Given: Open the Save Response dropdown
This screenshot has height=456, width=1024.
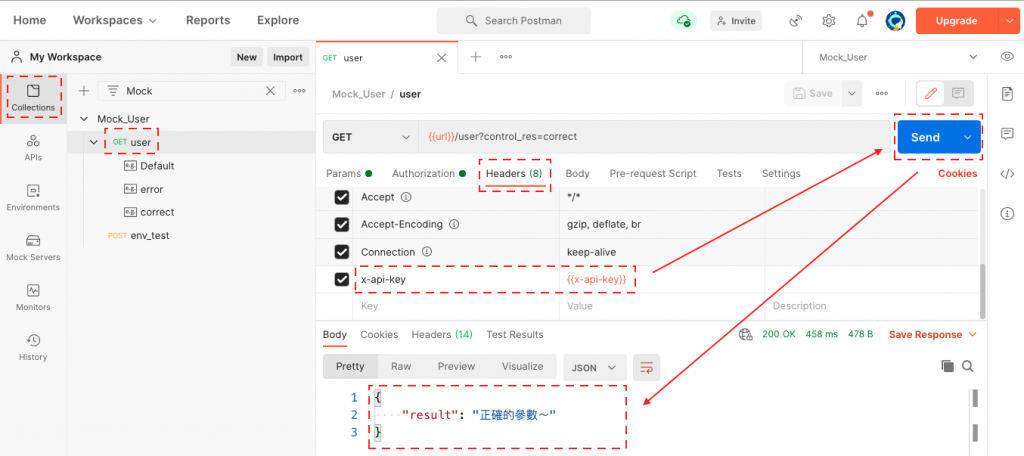Looking at the screenshot, I should [933, 334].
